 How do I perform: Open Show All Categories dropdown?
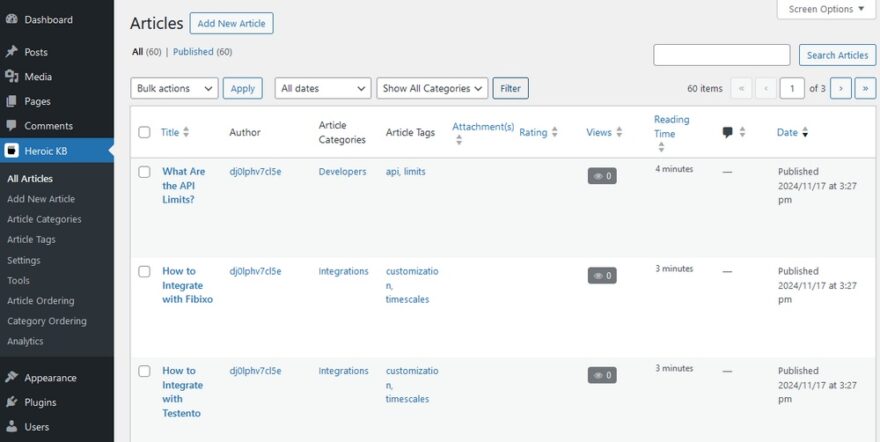[433, 88]
